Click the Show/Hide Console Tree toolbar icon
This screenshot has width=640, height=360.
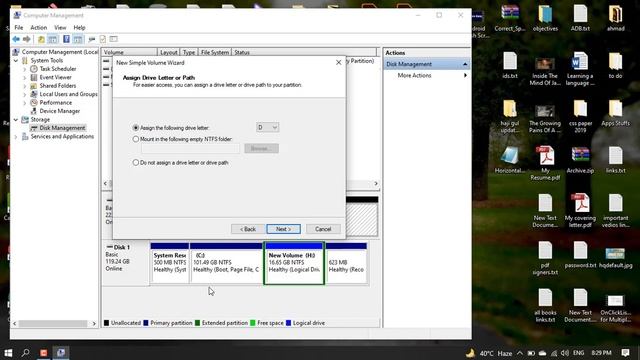53,39
